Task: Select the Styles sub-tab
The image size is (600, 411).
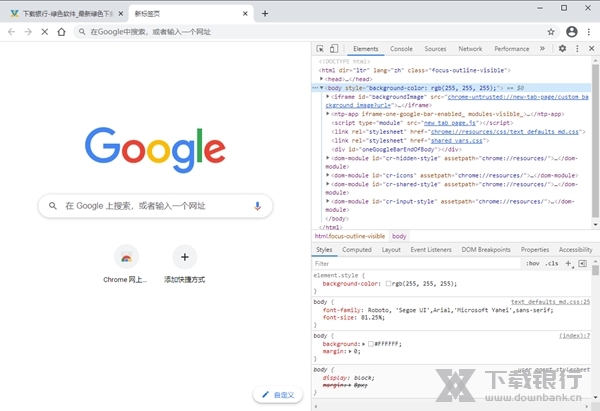Action: 324,250
